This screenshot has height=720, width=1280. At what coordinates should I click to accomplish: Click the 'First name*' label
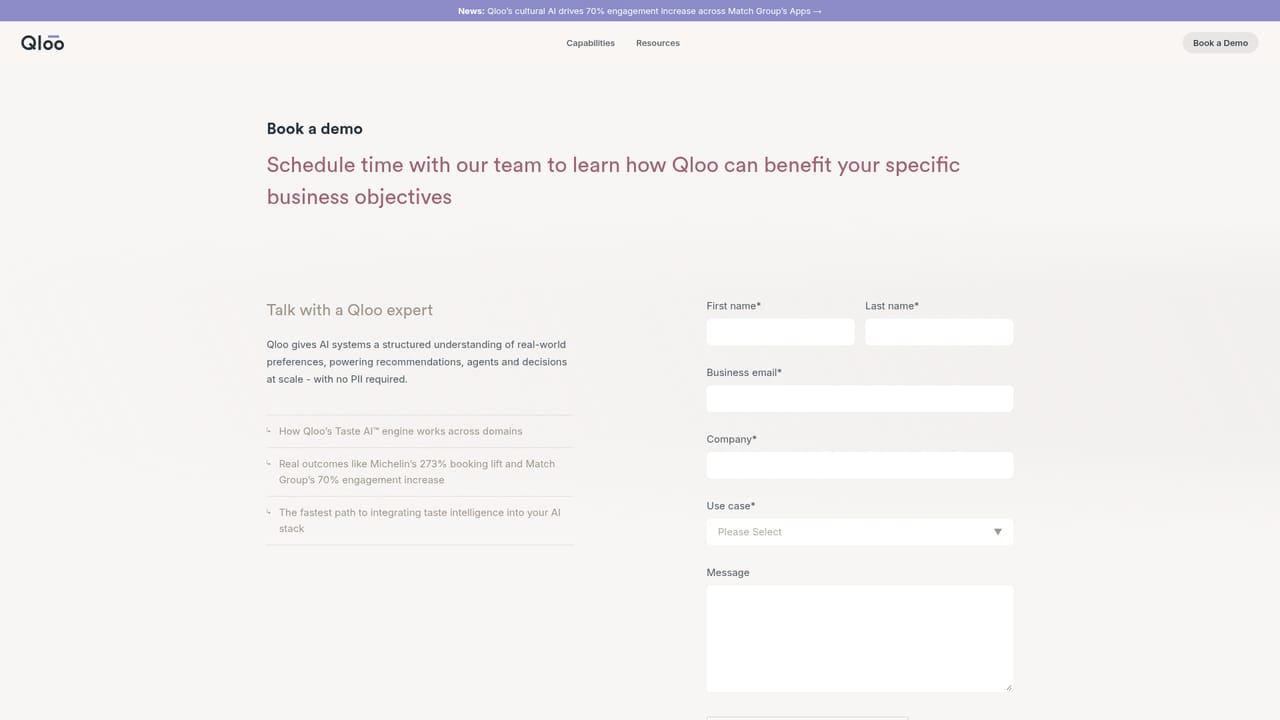734,306
